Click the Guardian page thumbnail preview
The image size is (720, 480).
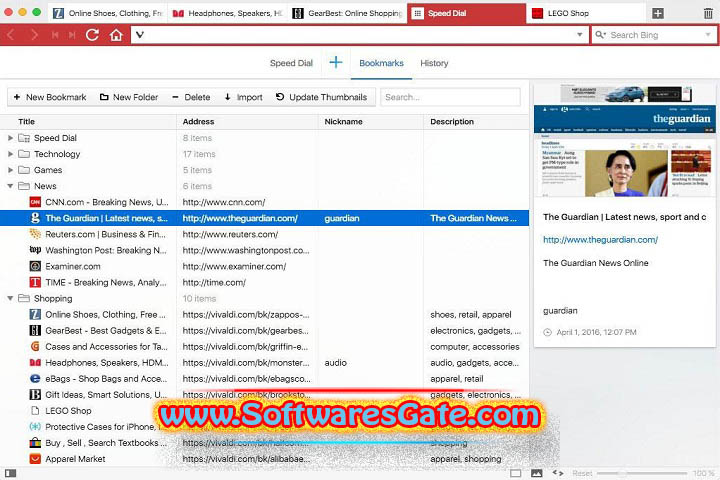tap(624, 140)
